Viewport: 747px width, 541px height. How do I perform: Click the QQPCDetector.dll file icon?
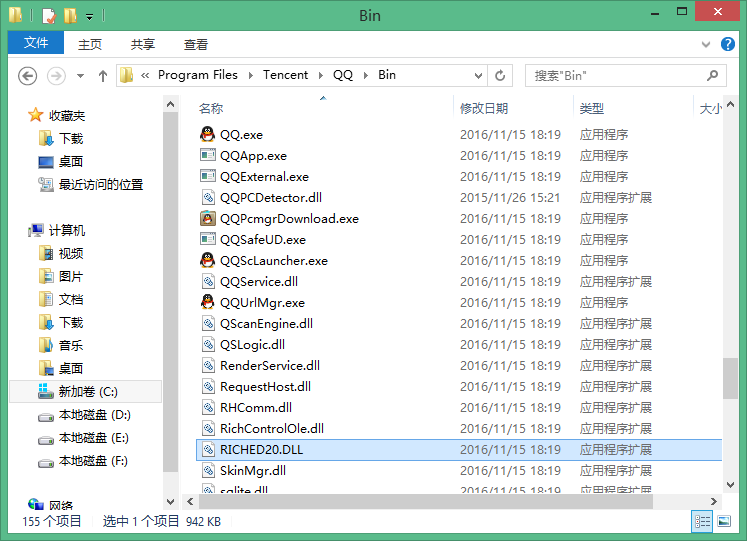208,197
